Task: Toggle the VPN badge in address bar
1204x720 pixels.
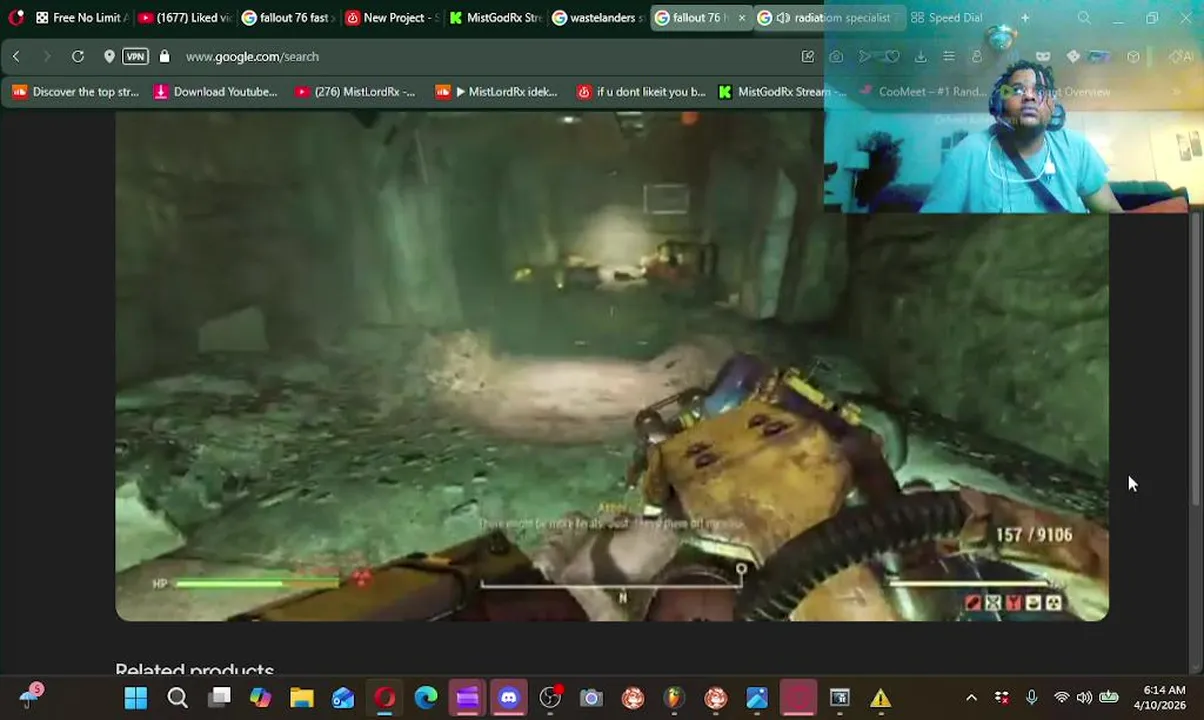Action: tap(135, 56)
